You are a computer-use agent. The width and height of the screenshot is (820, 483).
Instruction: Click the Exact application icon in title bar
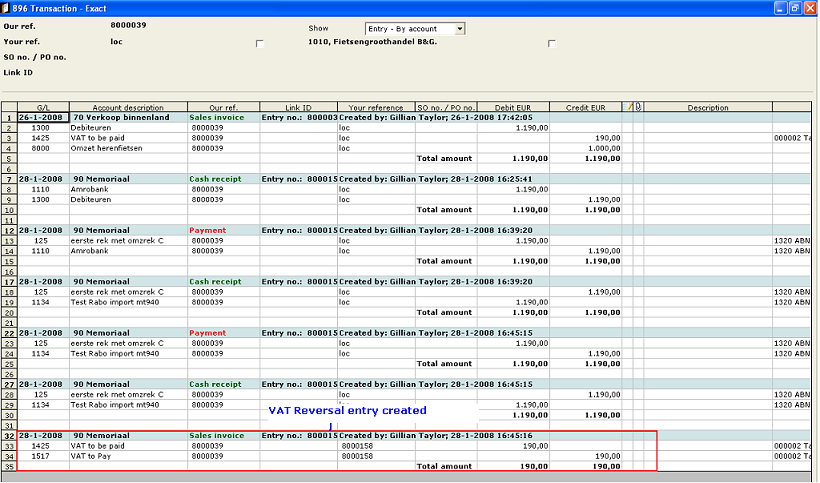pos(8,8)
